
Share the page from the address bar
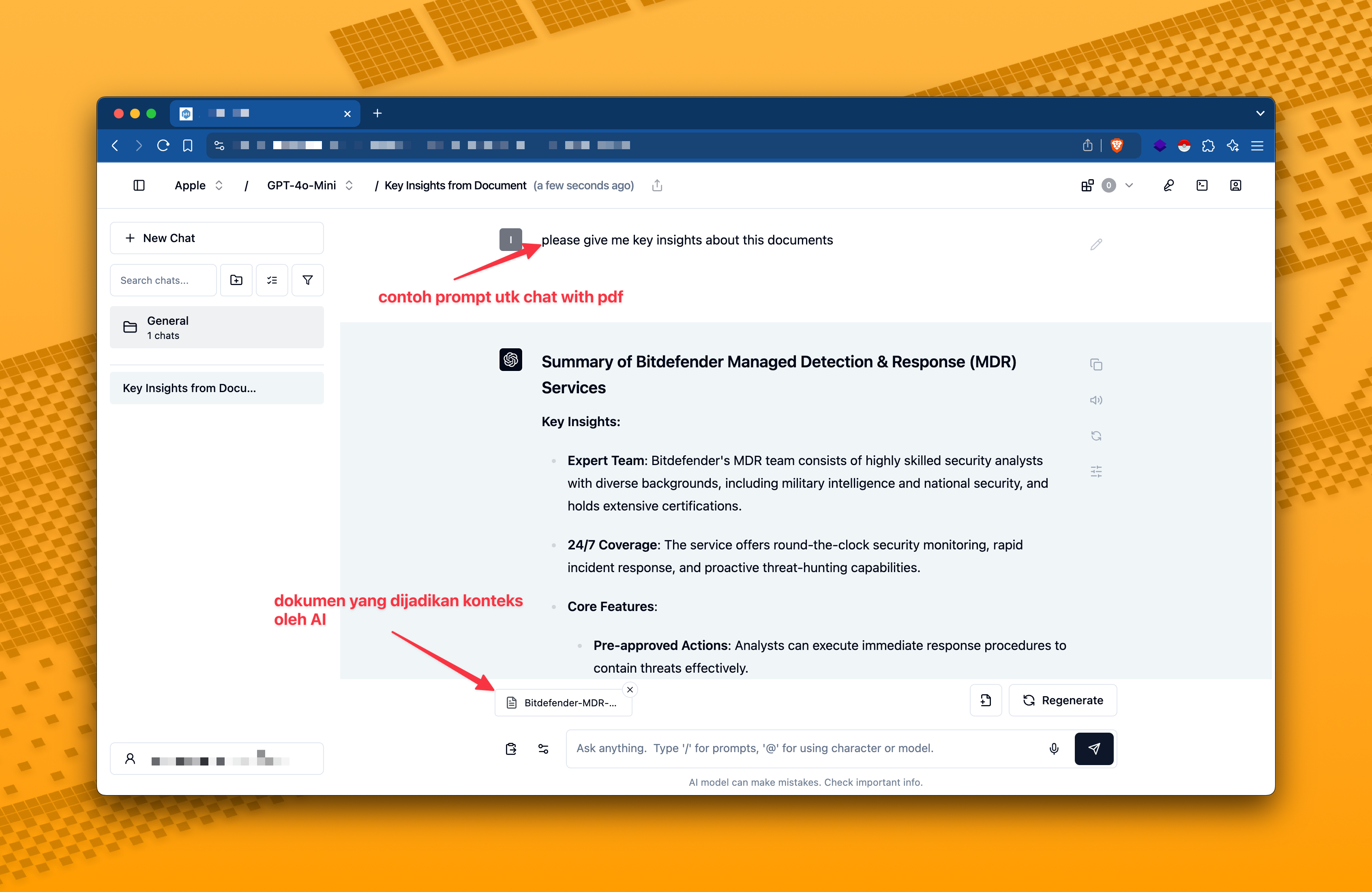tap(1087, 145)
